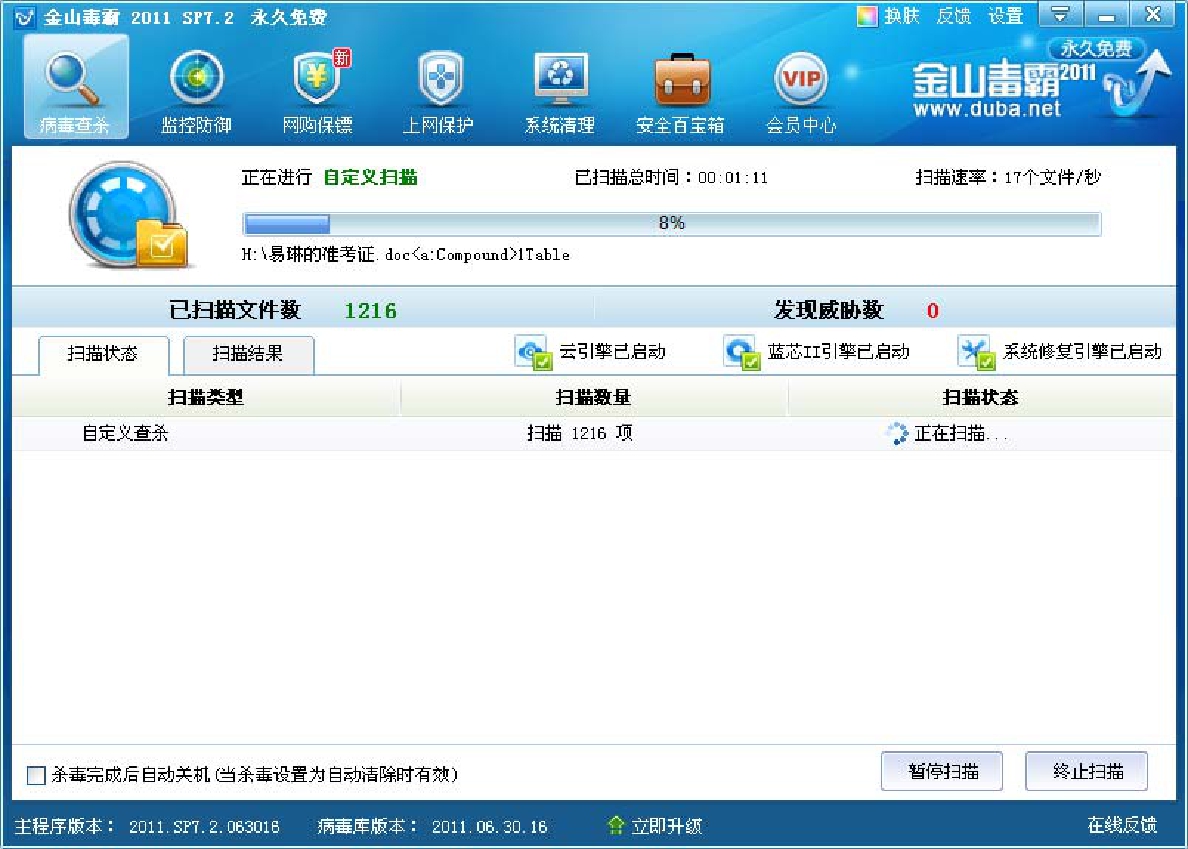
Task: Click the scan progress bar at 8%
Action: pos(671,223)
